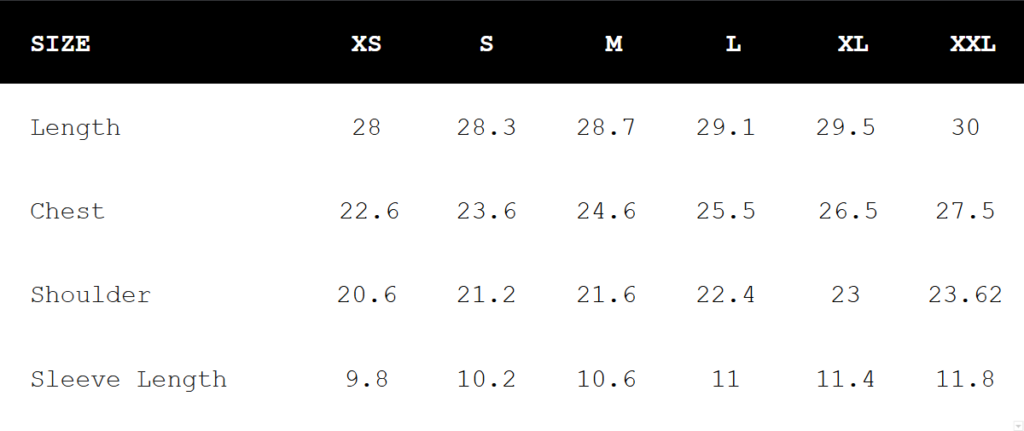Select the XS size column header
Image resolution: width=1024 pixels, height=431 pixels.
click(366, 44)
